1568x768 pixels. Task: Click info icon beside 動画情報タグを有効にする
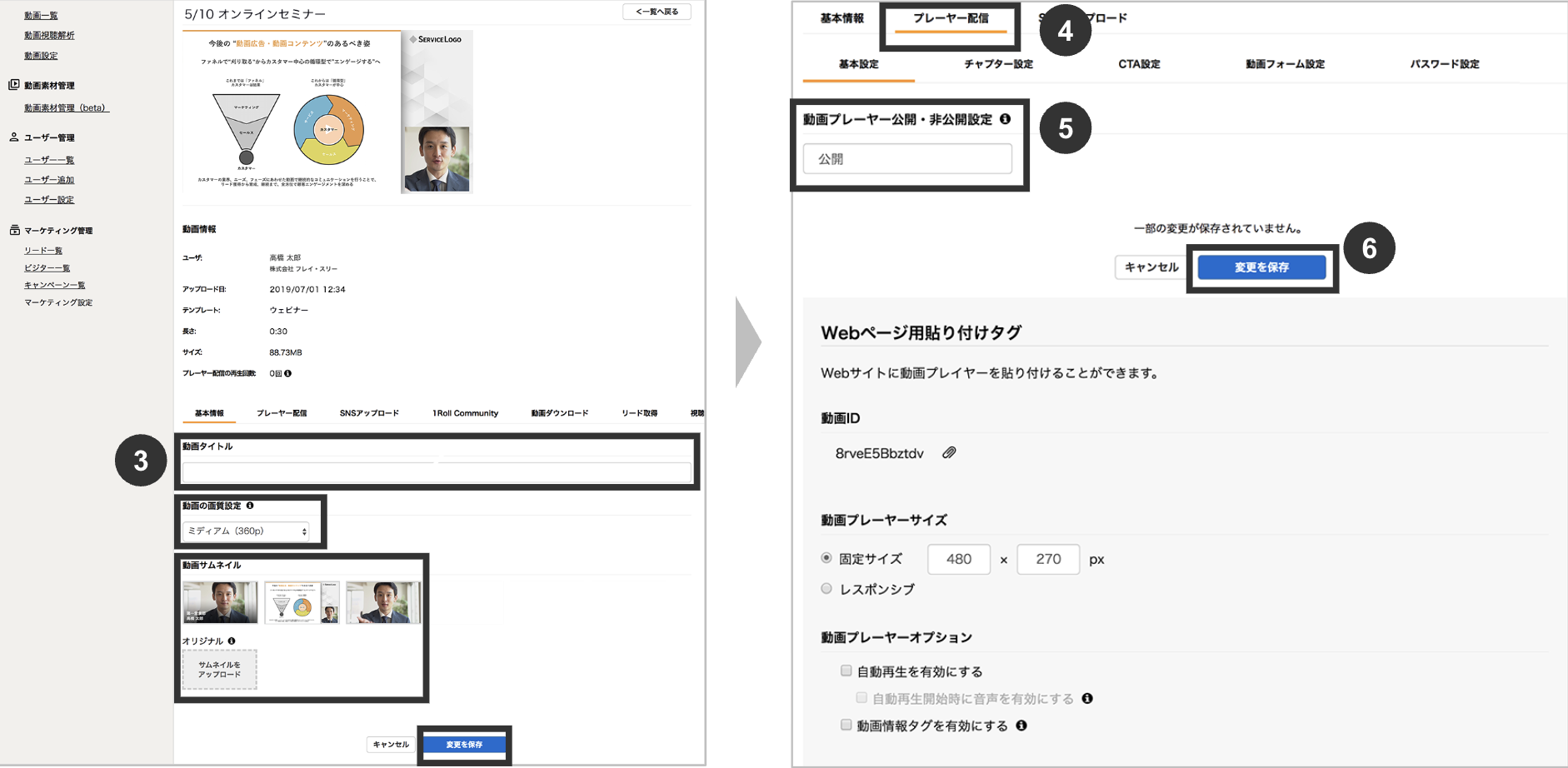click(x=1022, y=726)
